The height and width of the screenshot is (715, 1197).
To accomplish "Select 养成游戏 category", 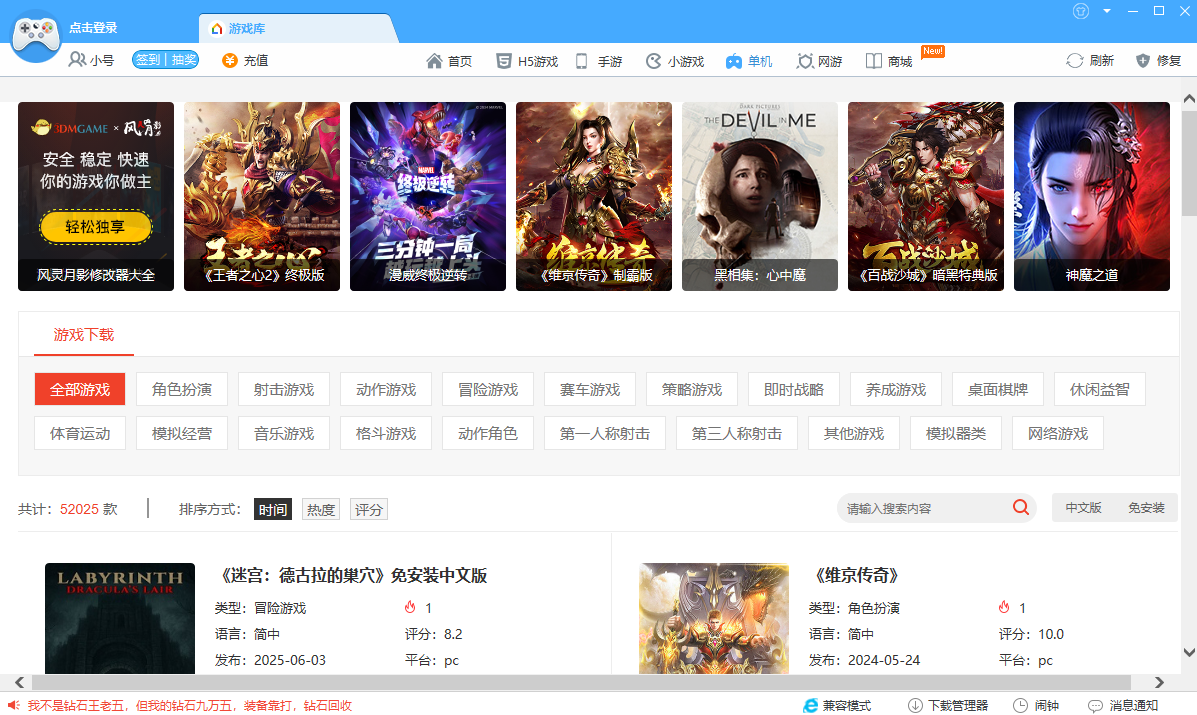I will pyautogui.click(x=895, y=389).
